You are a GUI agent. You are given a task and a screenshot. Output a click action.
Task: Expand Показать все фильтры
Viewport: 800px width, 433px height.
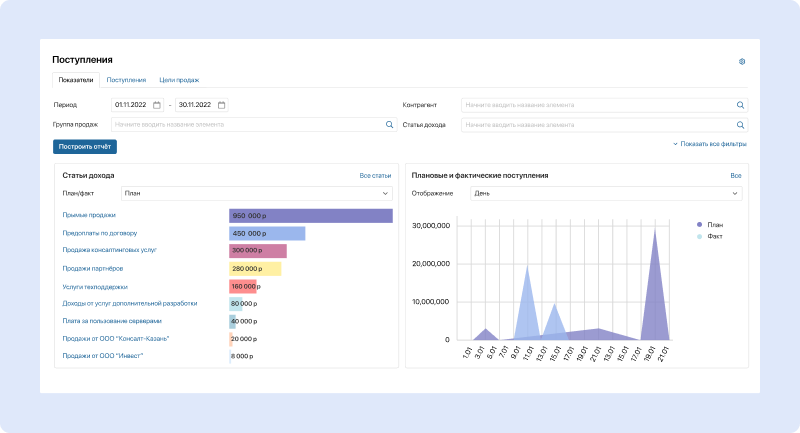710,144
